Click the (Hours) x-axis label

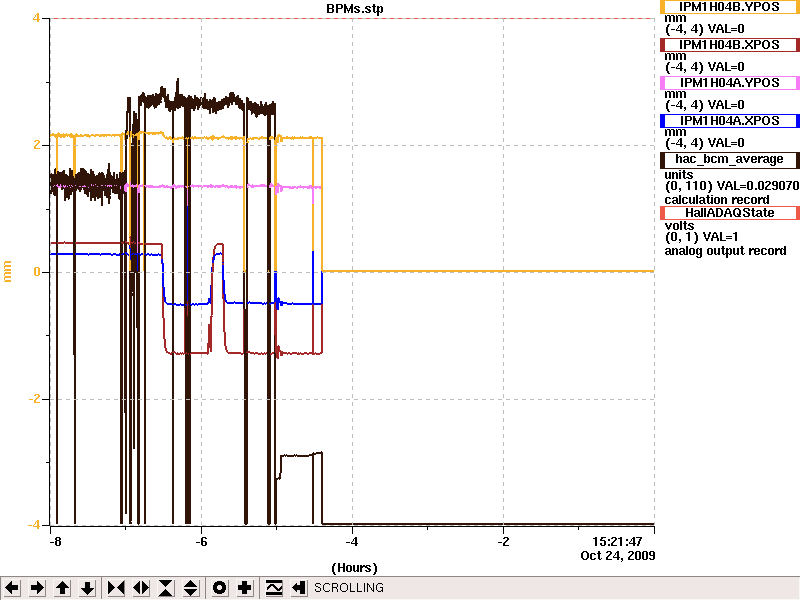355,568
